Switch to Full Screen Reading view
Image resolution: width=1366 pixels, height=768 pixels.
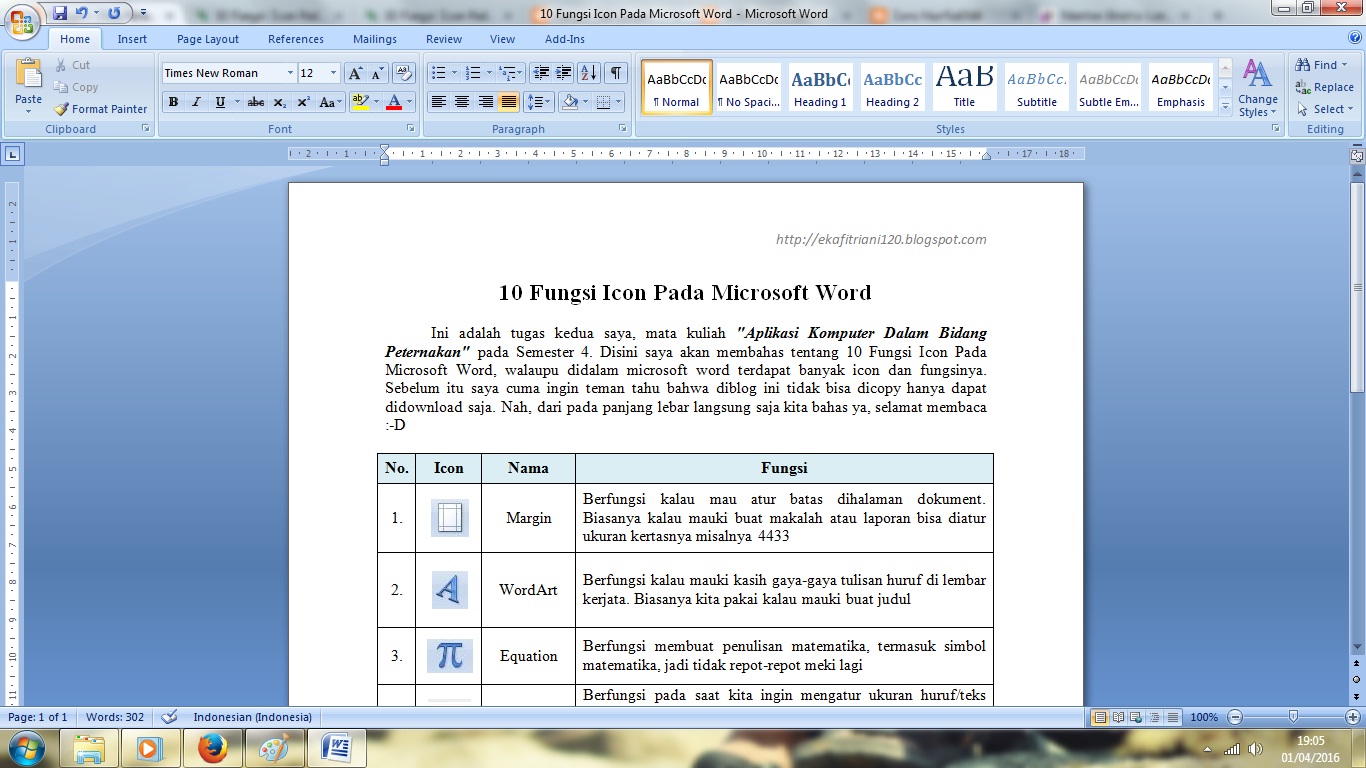[1119, 717]
